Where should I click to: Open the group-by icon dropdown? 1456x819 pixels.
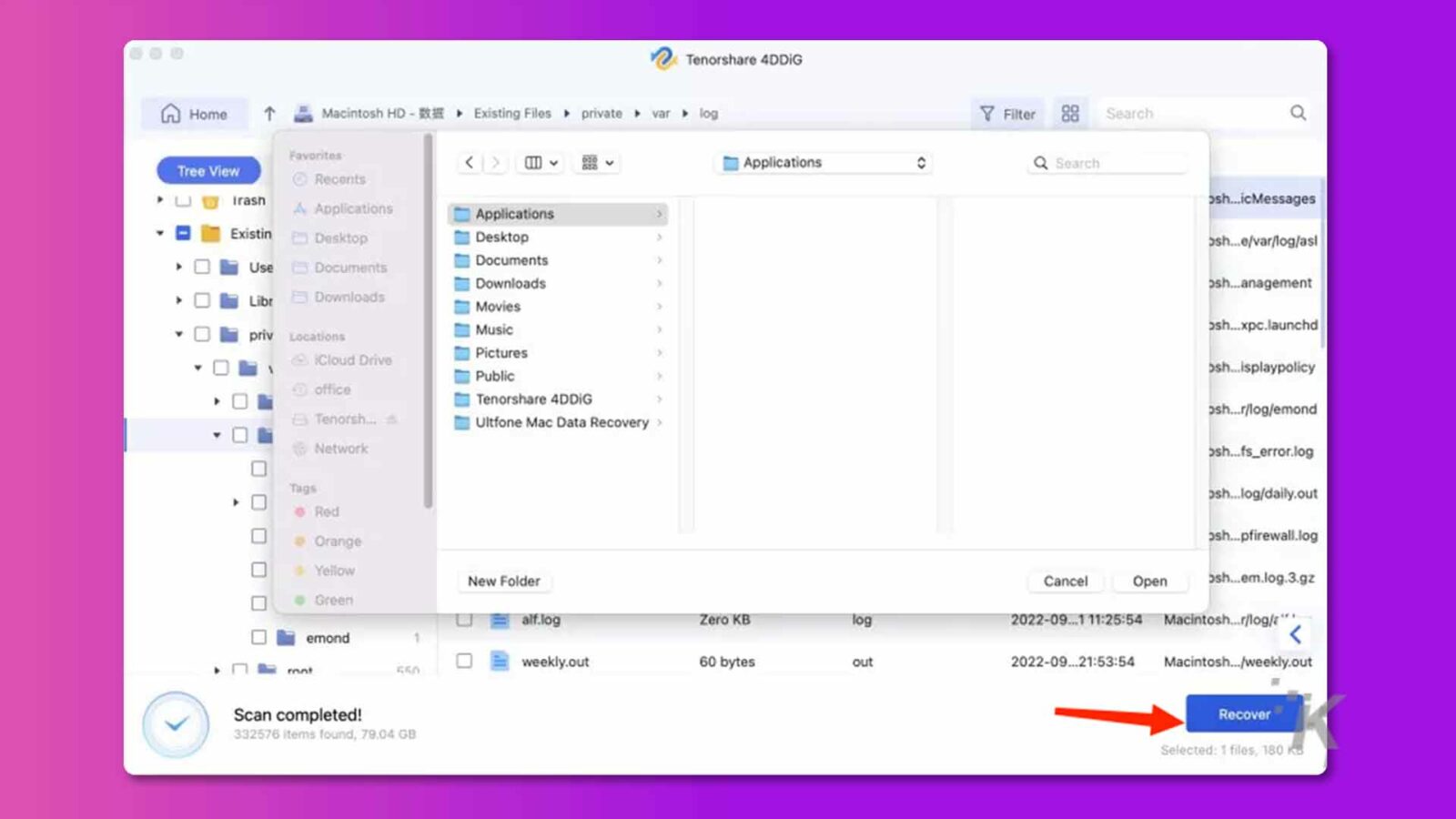pos(598,163)
